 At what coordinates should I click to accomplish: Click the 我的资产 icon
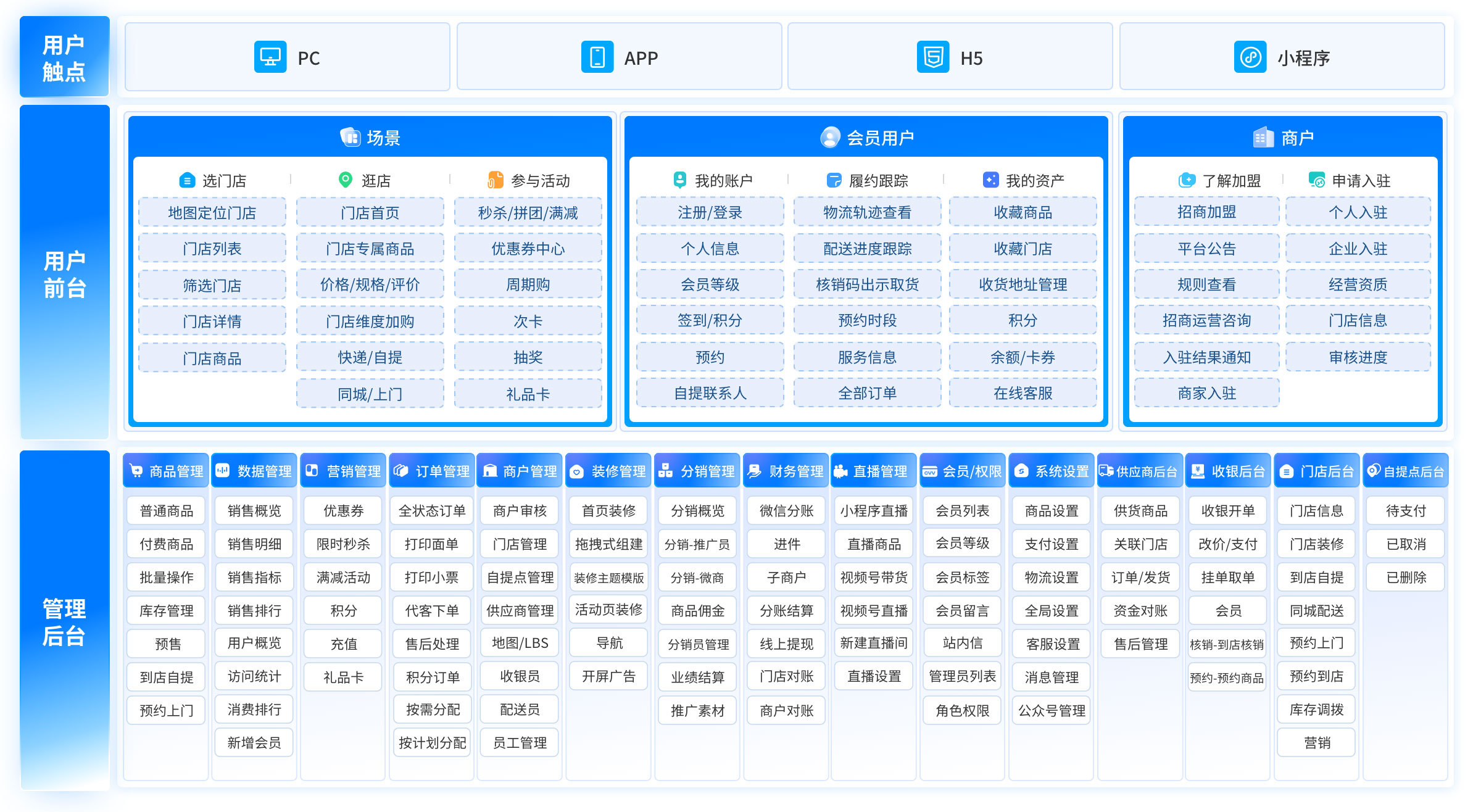(990, 180)
